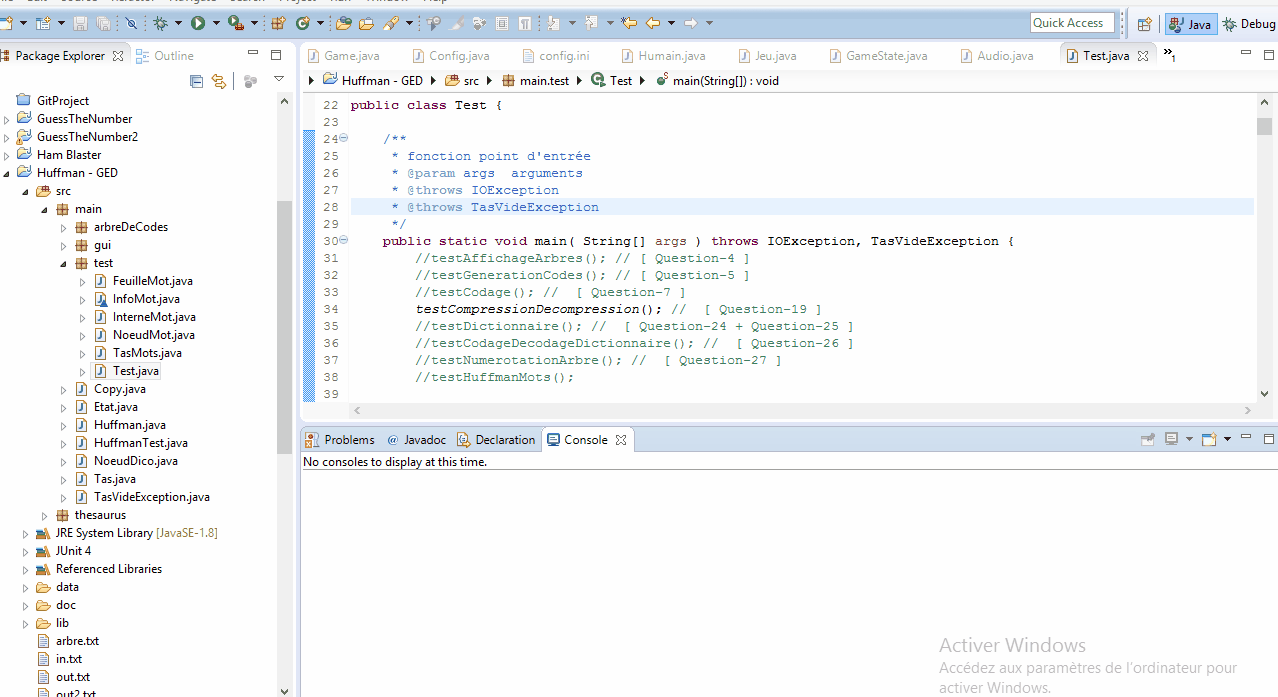Select HuffmanTest.java in the tree
1278x697 pixels.
[x=140, y=443]
